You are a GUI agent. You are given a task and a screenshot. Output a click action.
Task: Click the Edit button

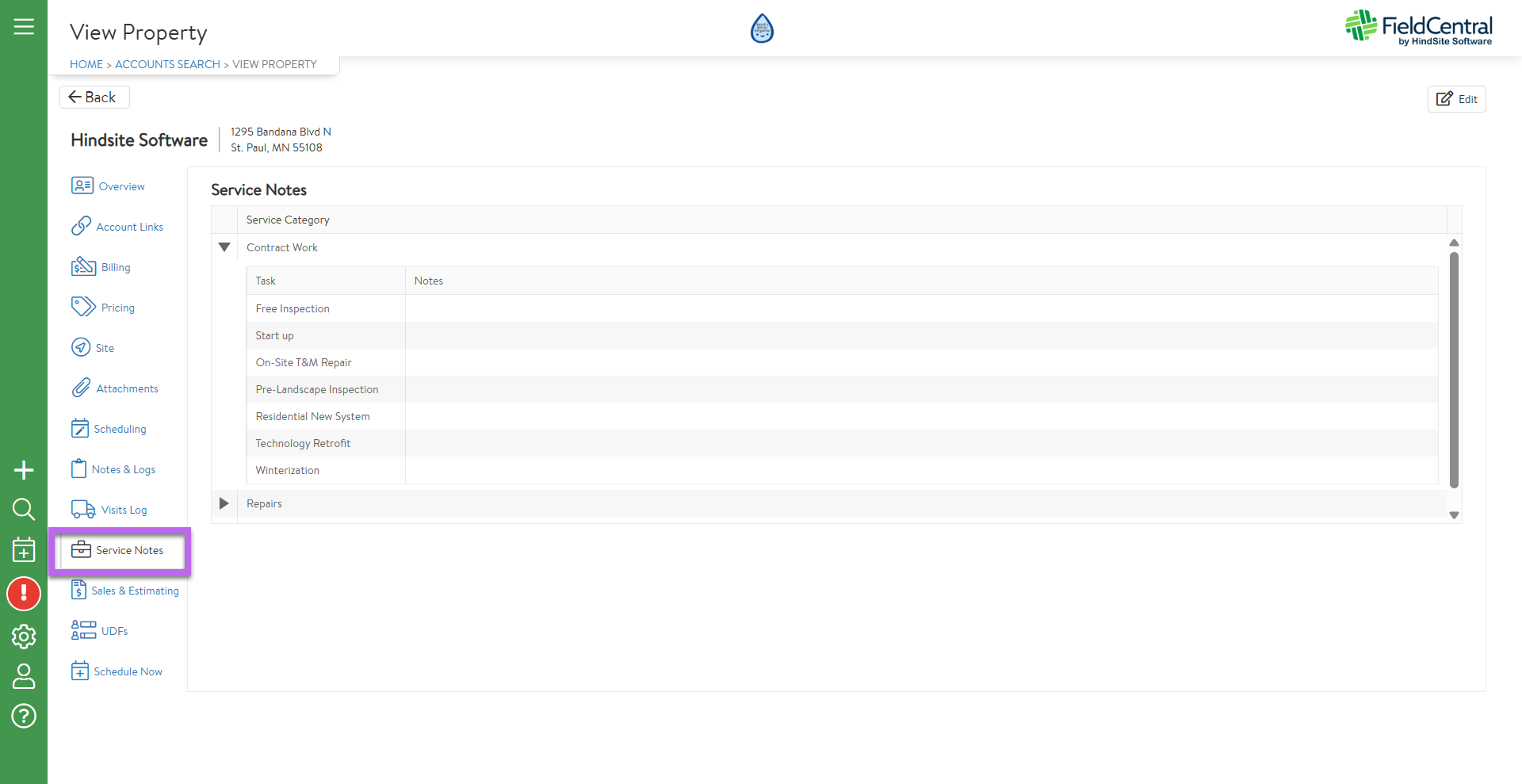1456,99
